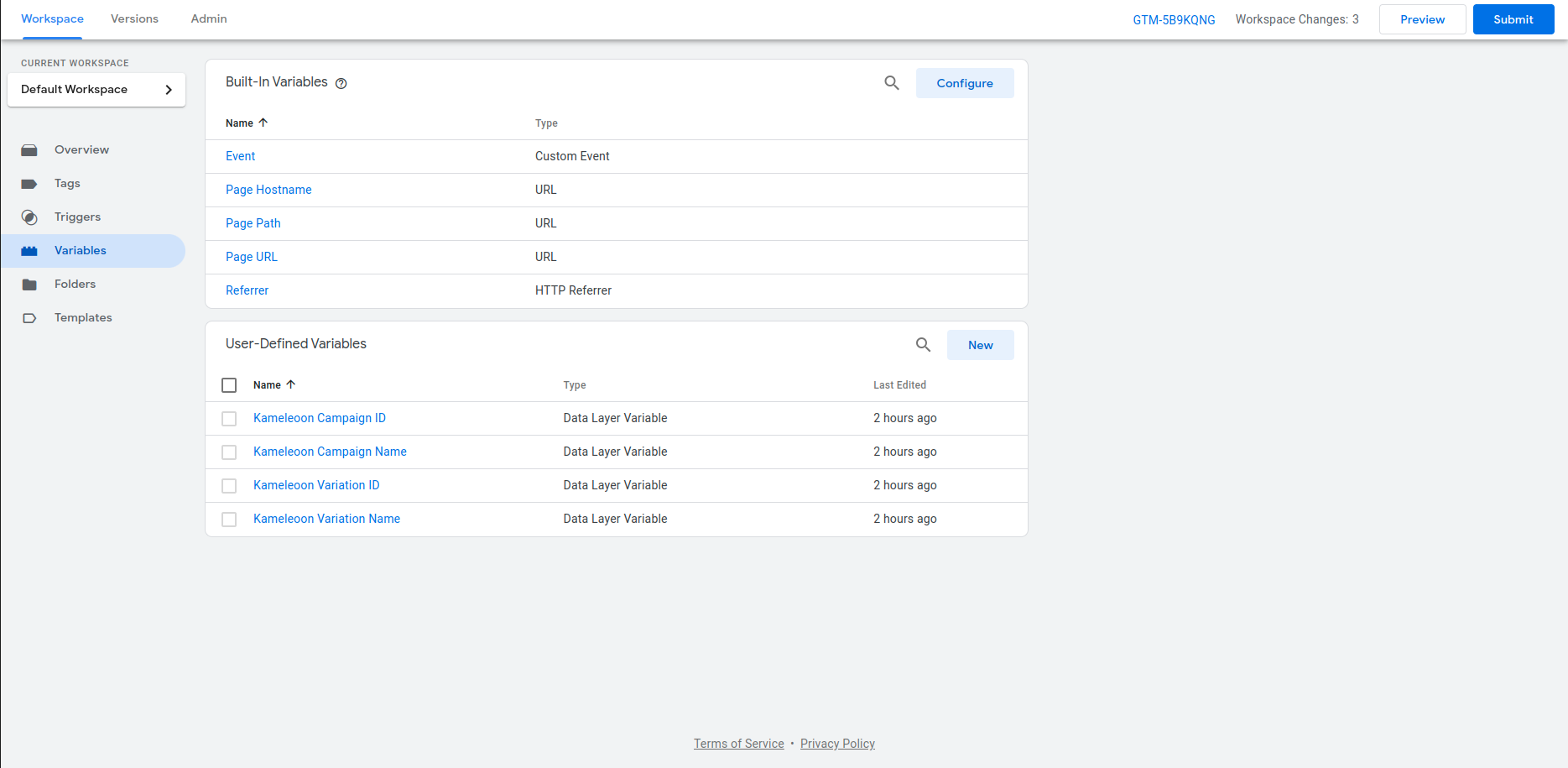The image size is (1568, 768).
Task: Open the Event built-in variable
Action: (x=240, y=156)
